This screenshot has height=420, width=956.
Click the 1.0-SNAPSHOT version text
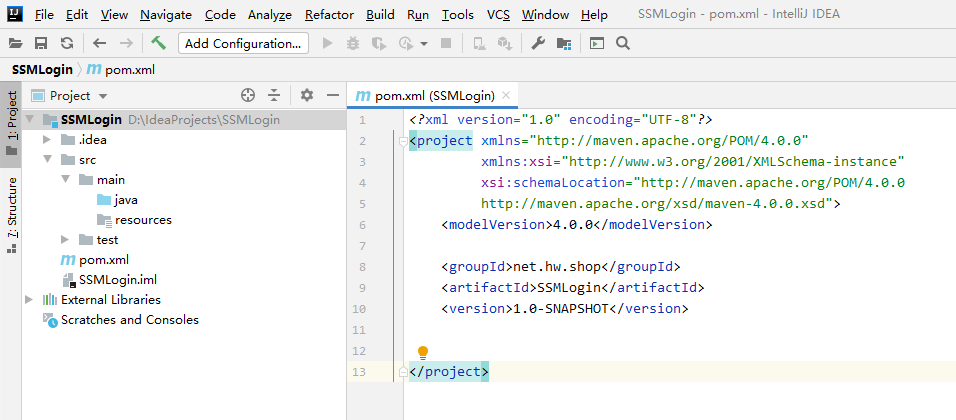[561, 308]
